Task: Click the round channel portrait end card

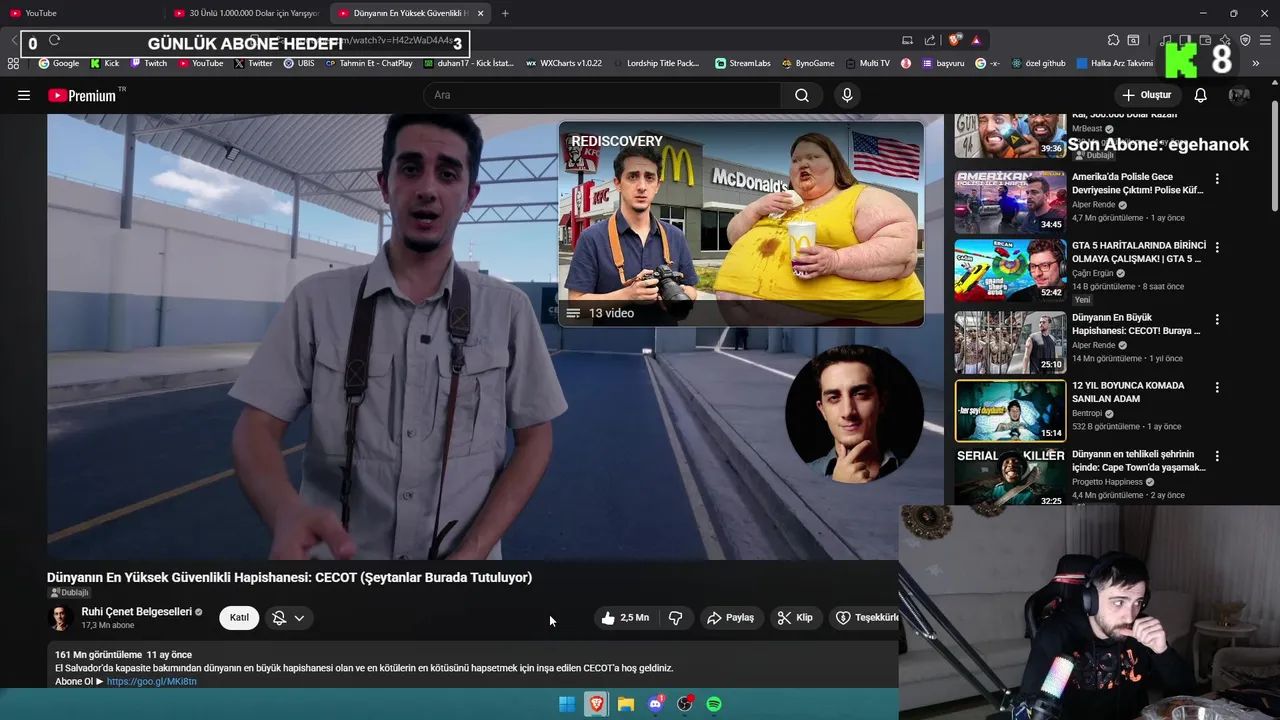Action: 854,414
